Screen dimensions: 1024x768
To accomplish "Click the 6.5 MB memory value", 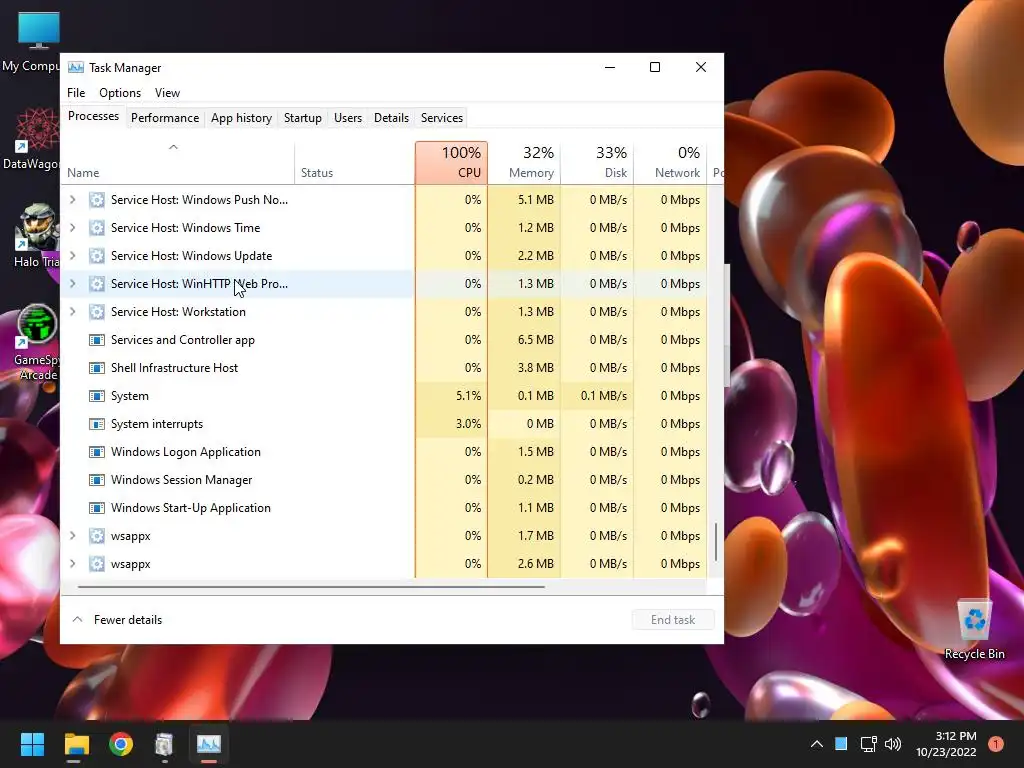I will pos(536,340).
